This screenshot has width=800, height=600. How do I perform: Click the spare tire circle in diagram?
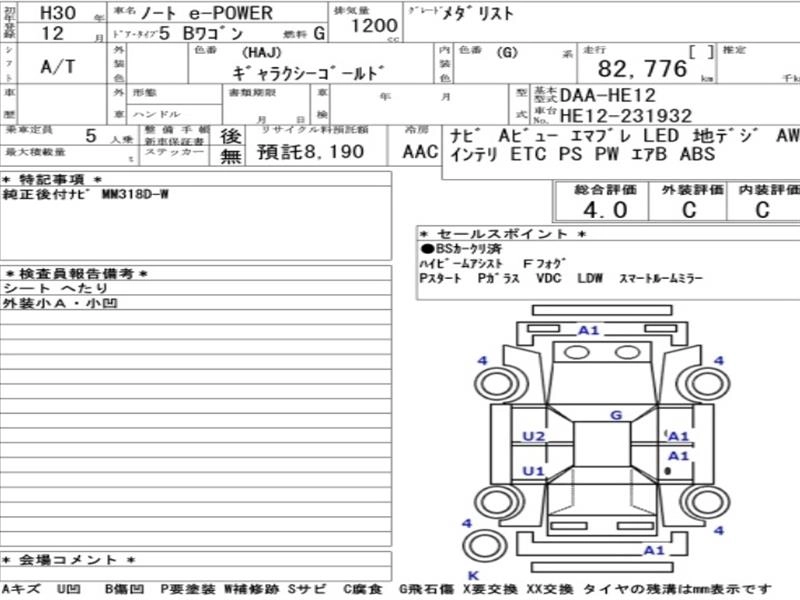[485, 546]
